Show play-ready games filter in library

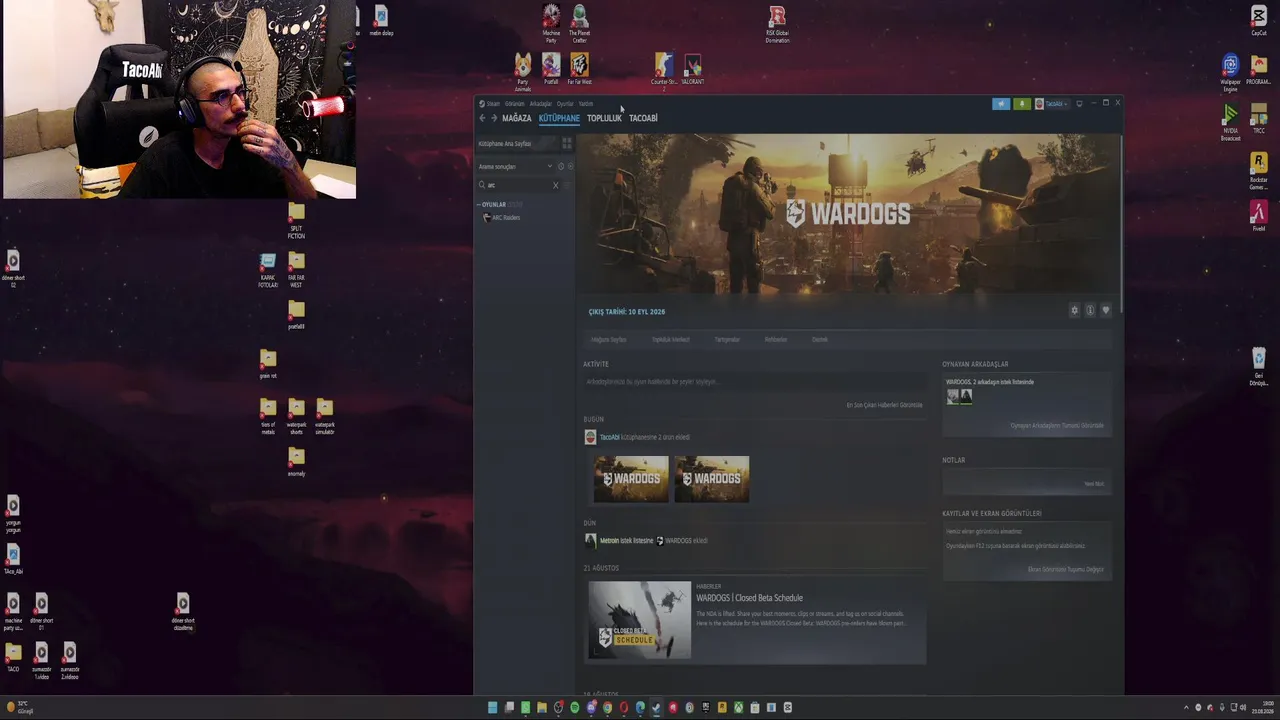click(x=570, y=166)
